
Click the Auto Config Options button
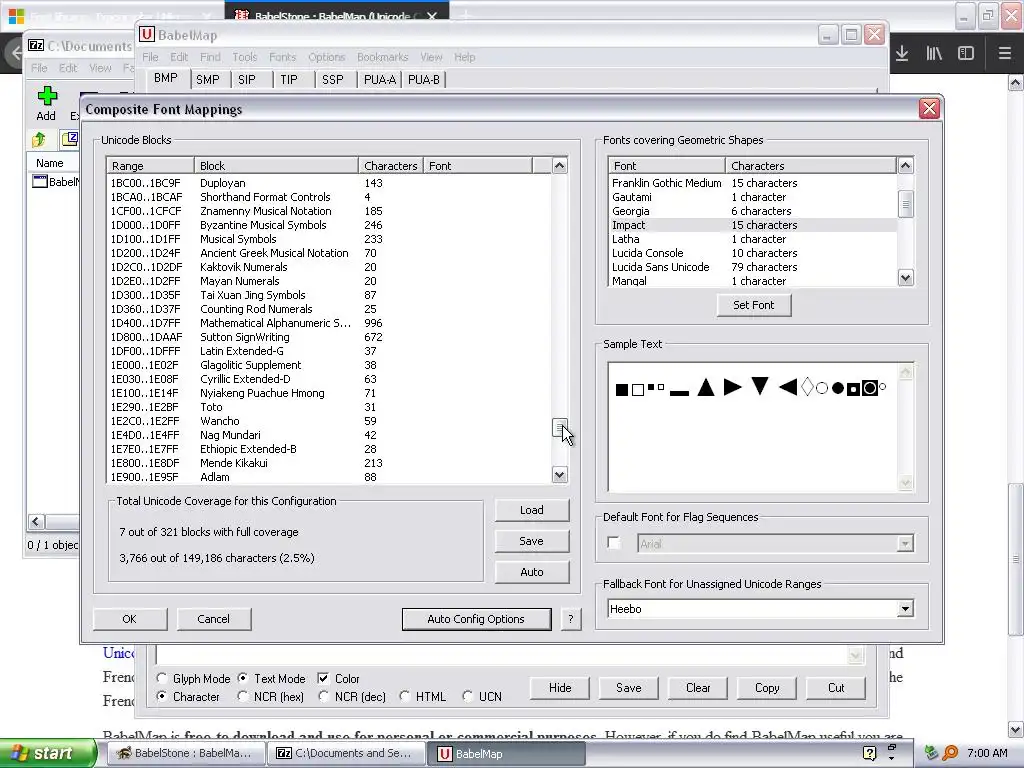pos(476,619)
